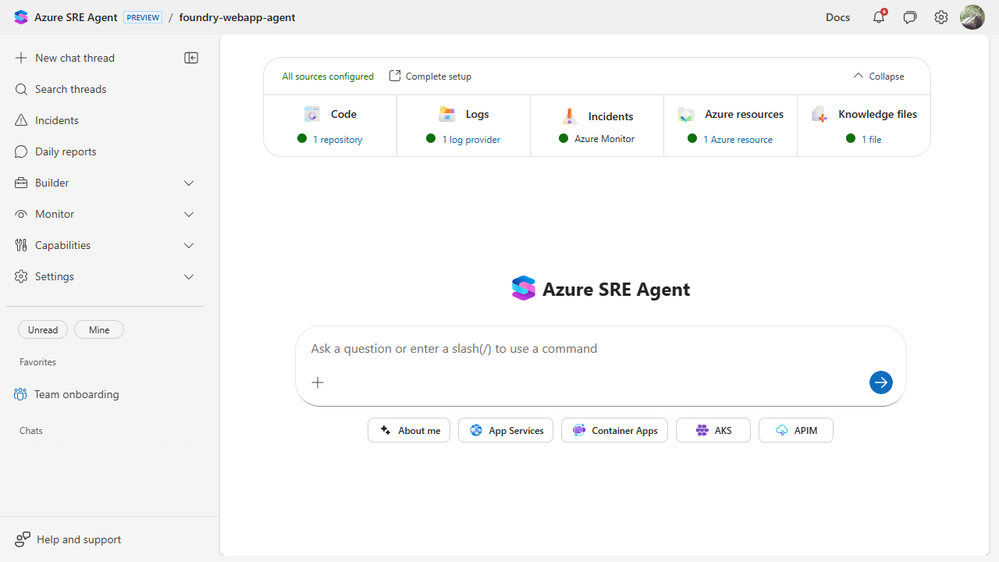This screenshot has width=999, height=562.
Task: Open the user profile avatar
Action: pyautogui.click(x=972, y=17)
